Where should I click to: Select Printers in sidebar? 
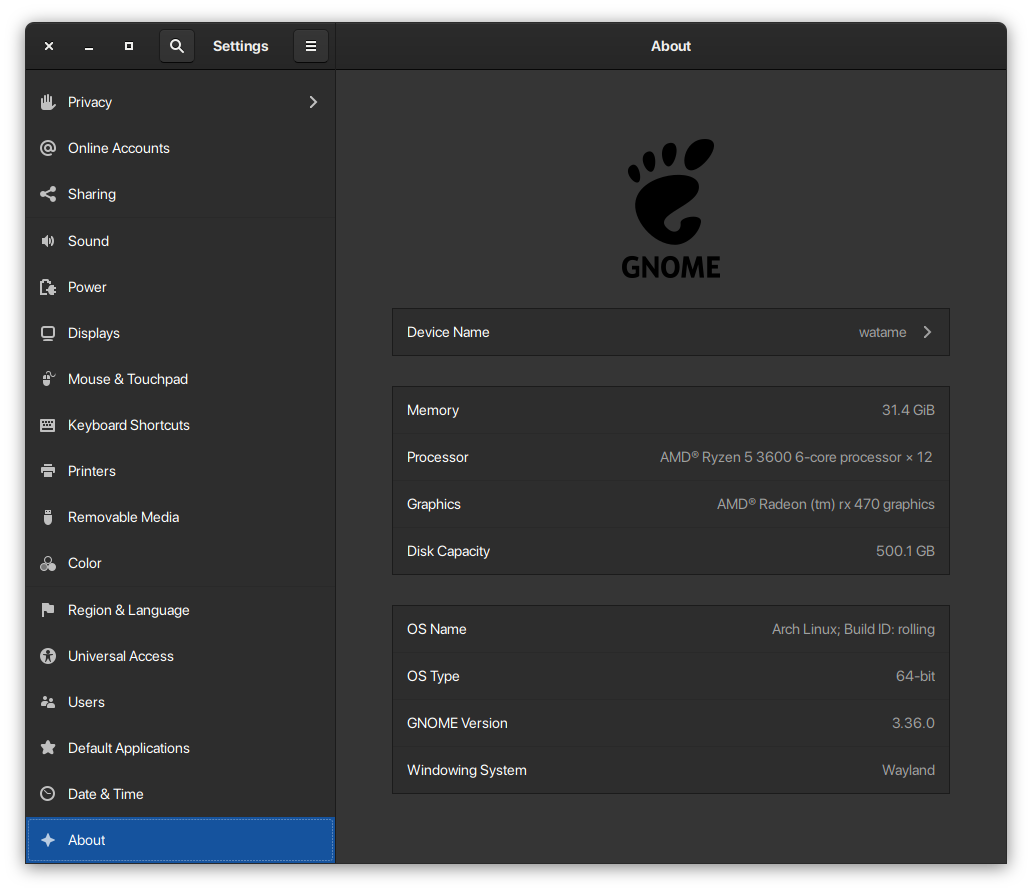pos(180,471)
